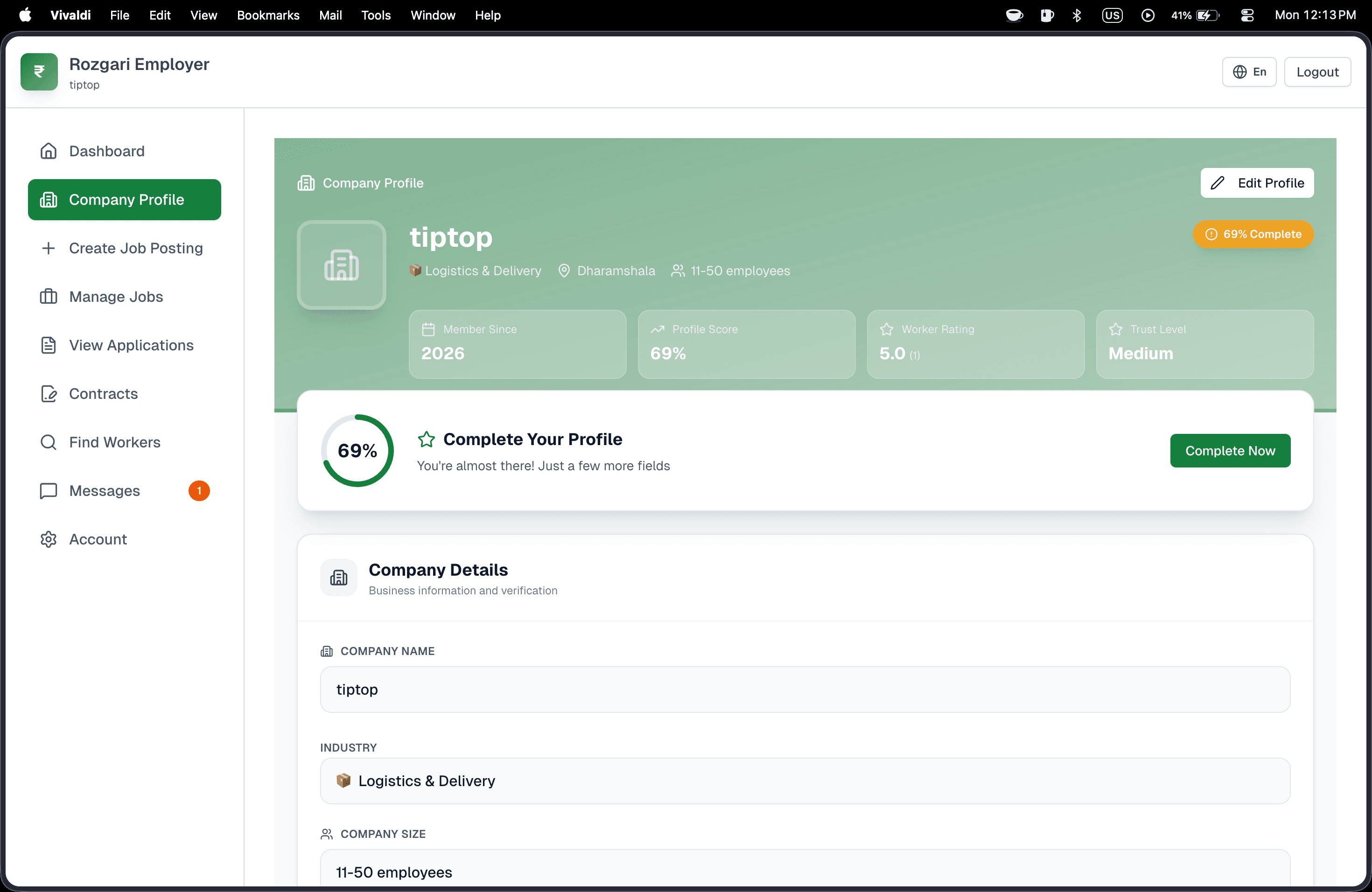Click the orange unread badge on Messages

click(199, 491)
